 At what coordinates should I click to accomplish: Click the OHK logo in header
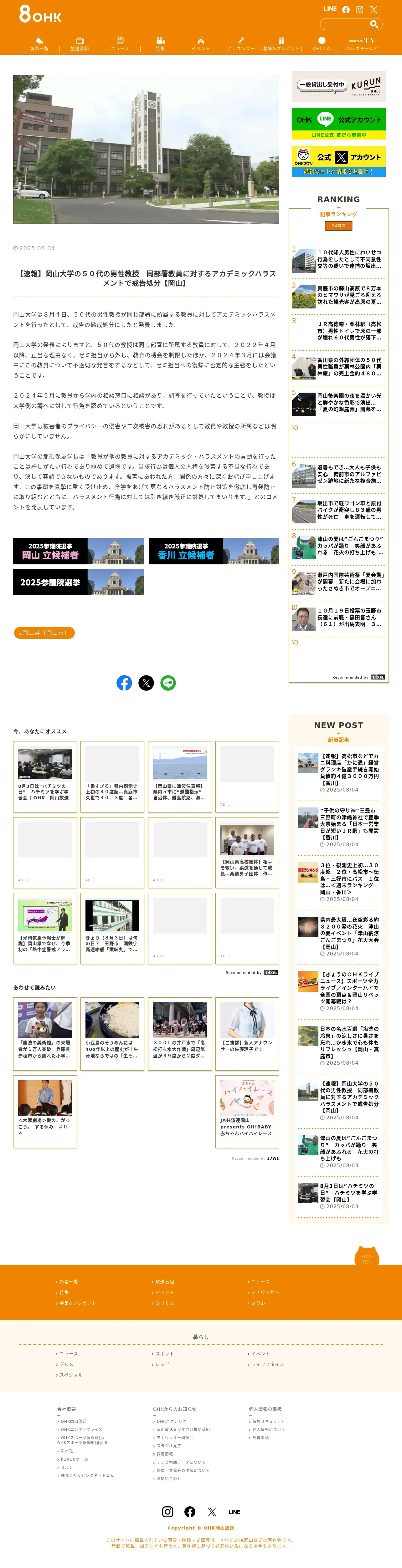click(40, 13)
